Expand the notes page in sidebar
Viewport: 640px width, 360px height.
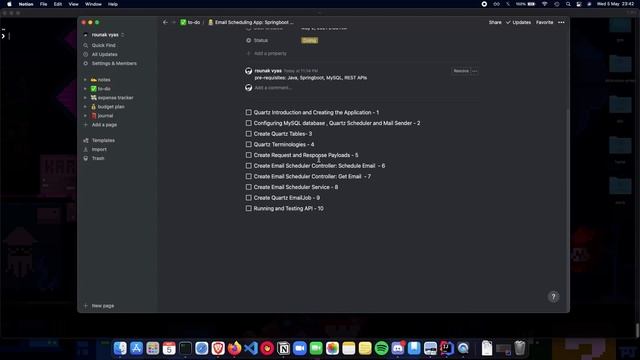(x=85, y=80)
